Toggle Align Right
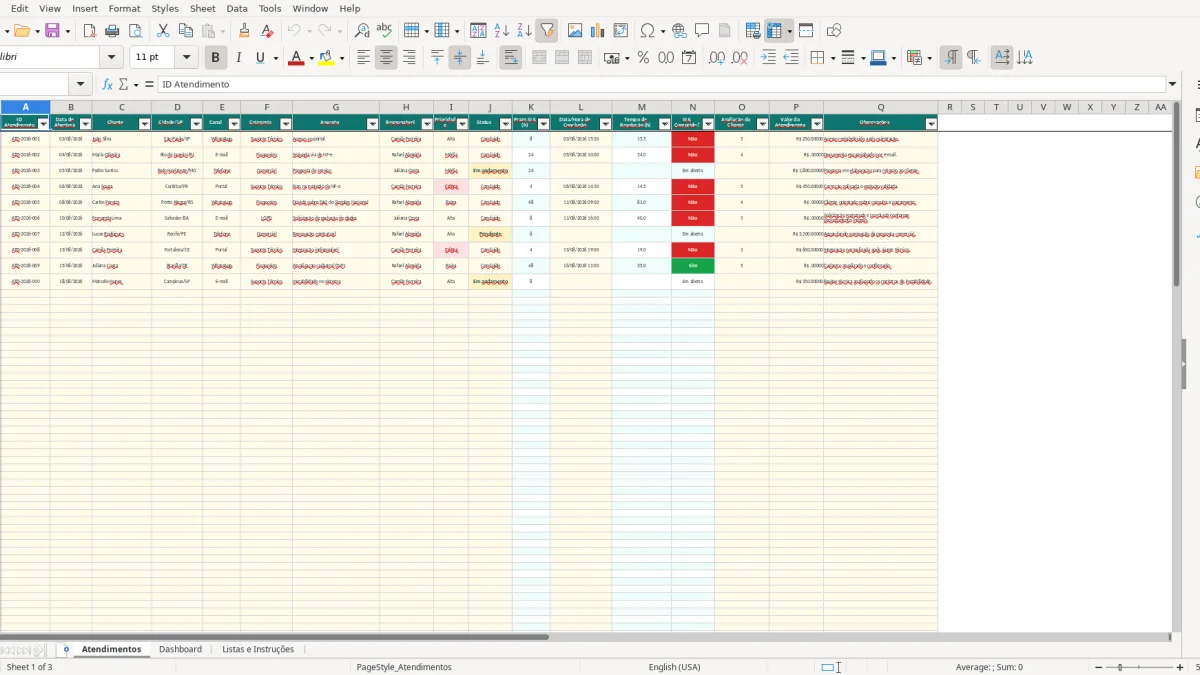Screen dimensions: 1200x675 (409, 58)
